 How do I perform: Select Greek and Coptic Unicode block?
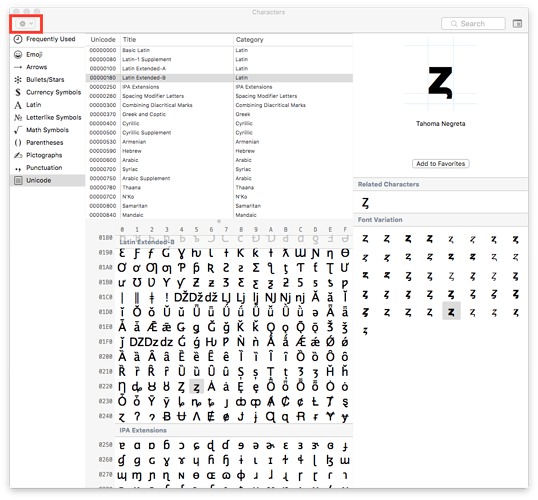(219, 114)
